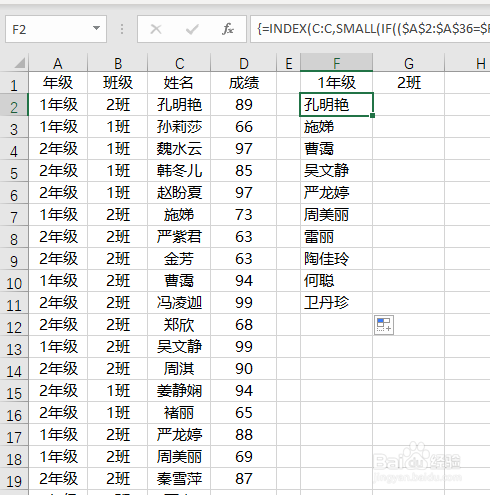490x495 pixels.
Task: Click score cell 73 for 施娣
Action: point(244,215)
